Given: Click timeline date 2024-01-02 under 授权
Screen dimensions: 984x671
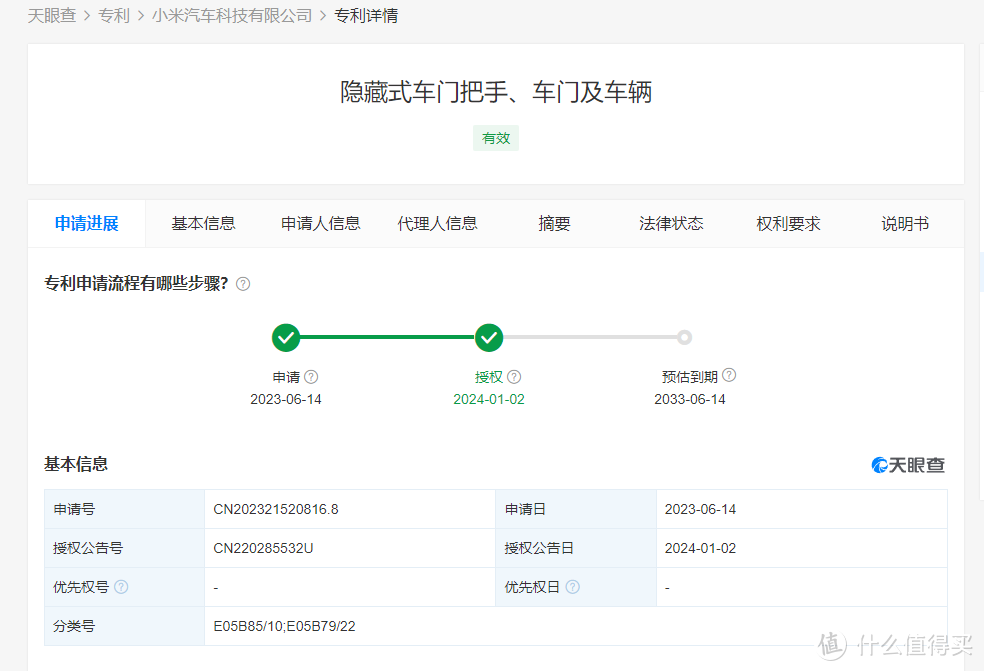Looking at the screenshot, I should [x=489, y=399].
